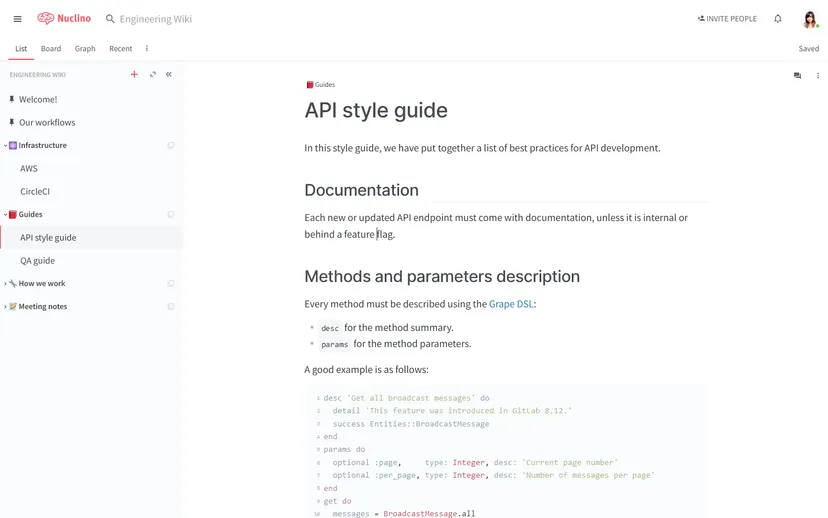Collapse the Guides collection

pos(5,214)
